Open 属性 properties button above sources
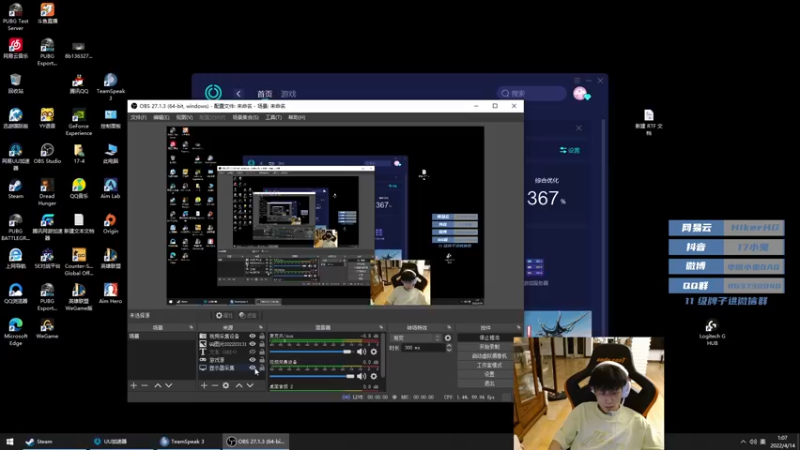The width and height of the screenshot is (800, 450). 224,315
